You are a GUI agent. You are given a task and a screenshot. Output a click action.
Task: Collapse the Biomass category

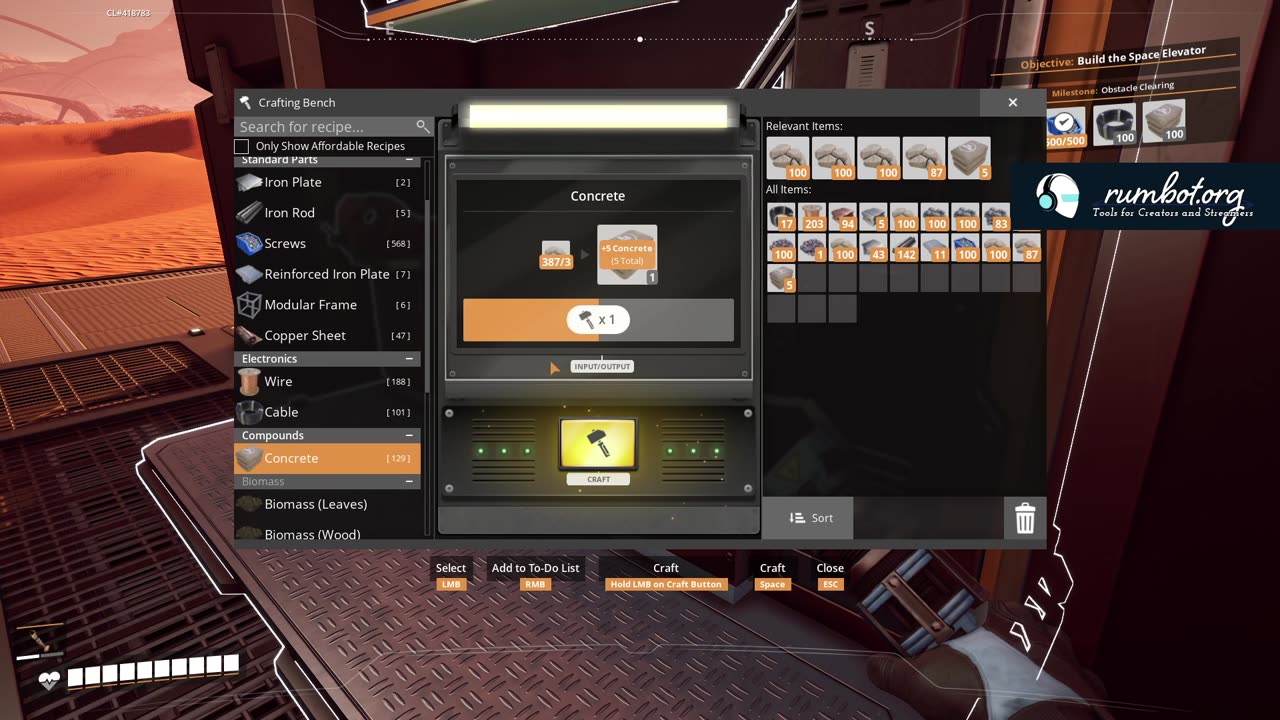coord(409,482)
